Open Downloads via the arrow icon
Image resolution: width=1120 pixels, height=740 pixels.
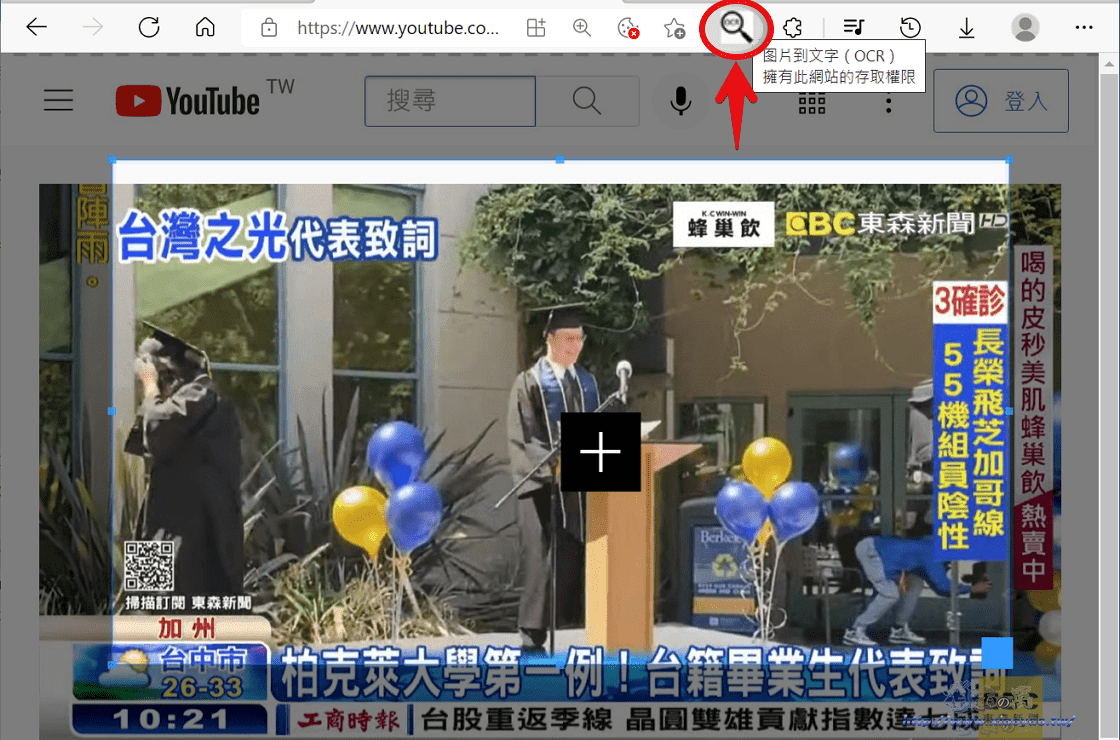[x=966, y=27]
